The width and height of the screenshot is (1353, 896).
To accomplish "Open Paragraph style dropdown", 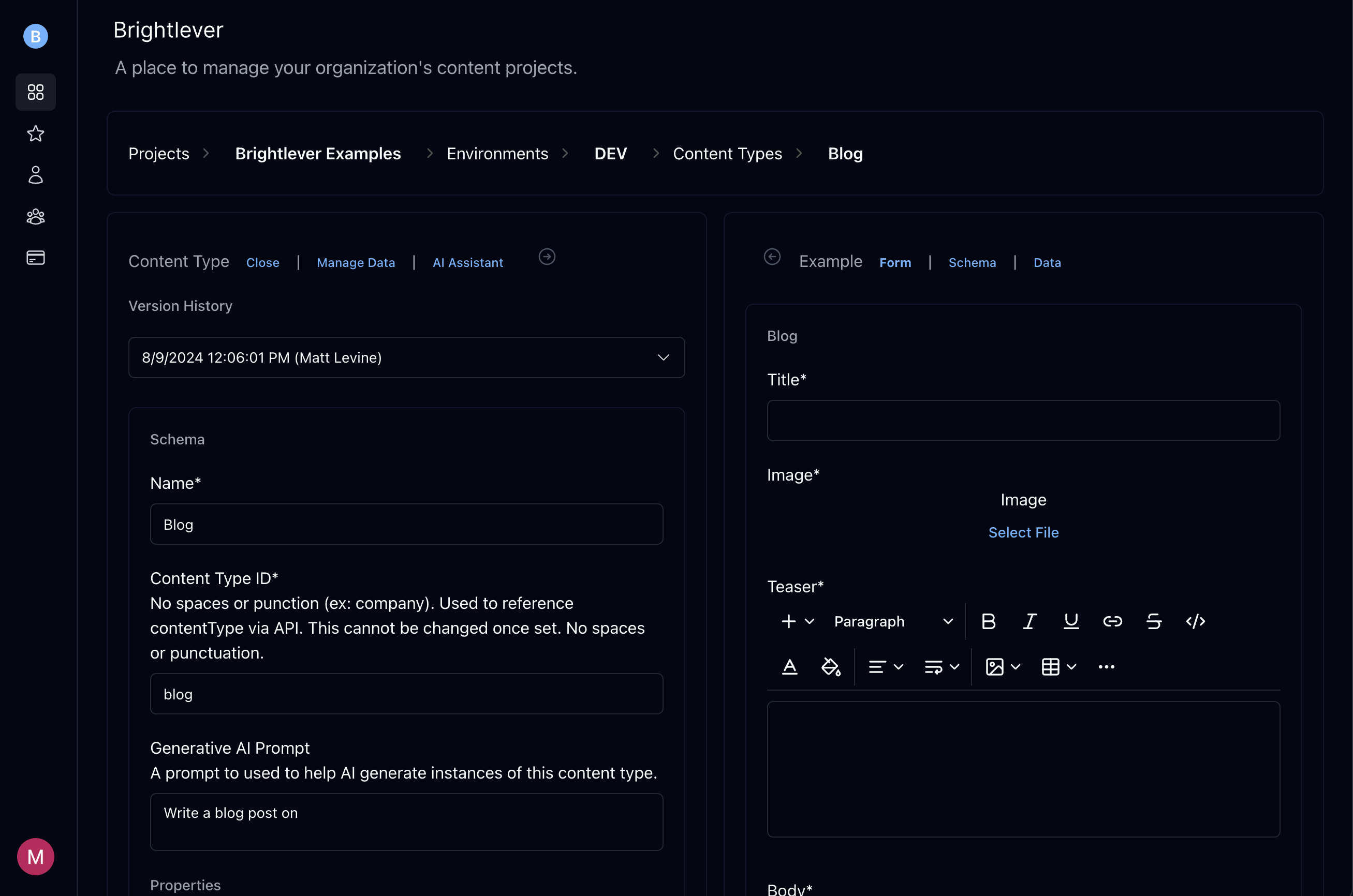I will [x=893, y=621].
